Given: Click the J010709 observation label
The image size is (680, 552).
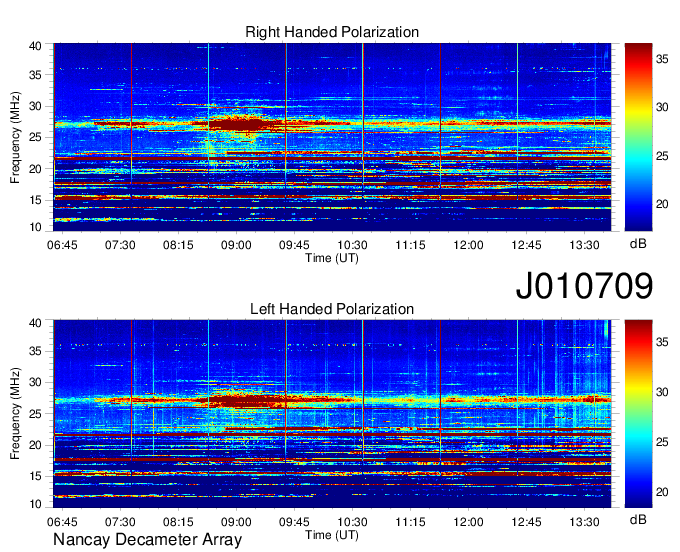Looking at the screenshot, I should (584, 285).
